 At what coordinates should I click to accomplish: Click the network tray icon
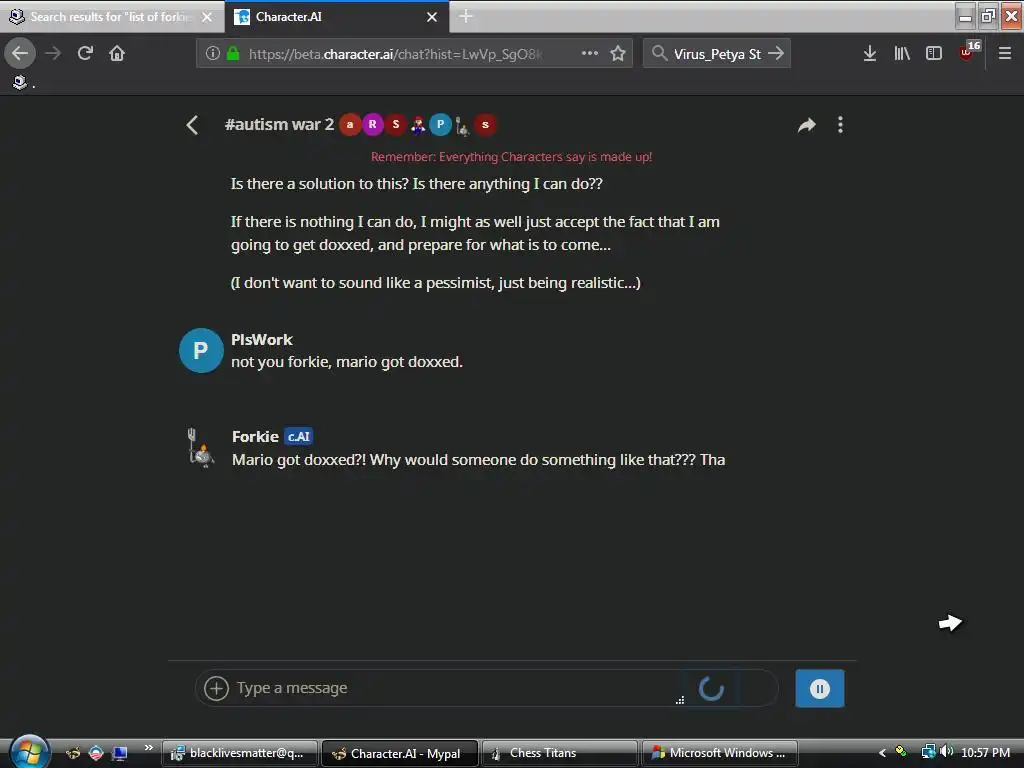(x=928, y=752)
